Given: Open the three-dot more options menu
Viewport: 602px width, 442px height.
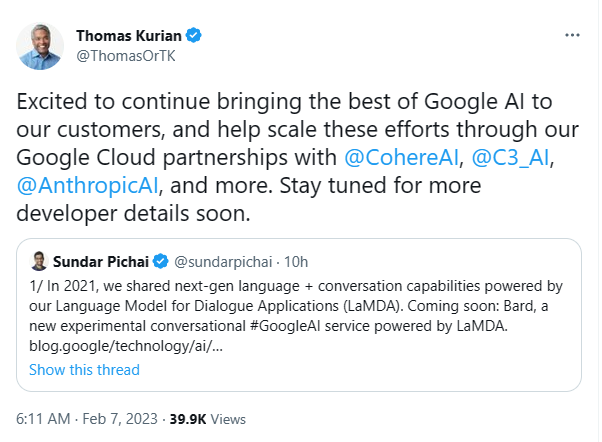Looking at the screenshot, I should [x=572, y=35].
